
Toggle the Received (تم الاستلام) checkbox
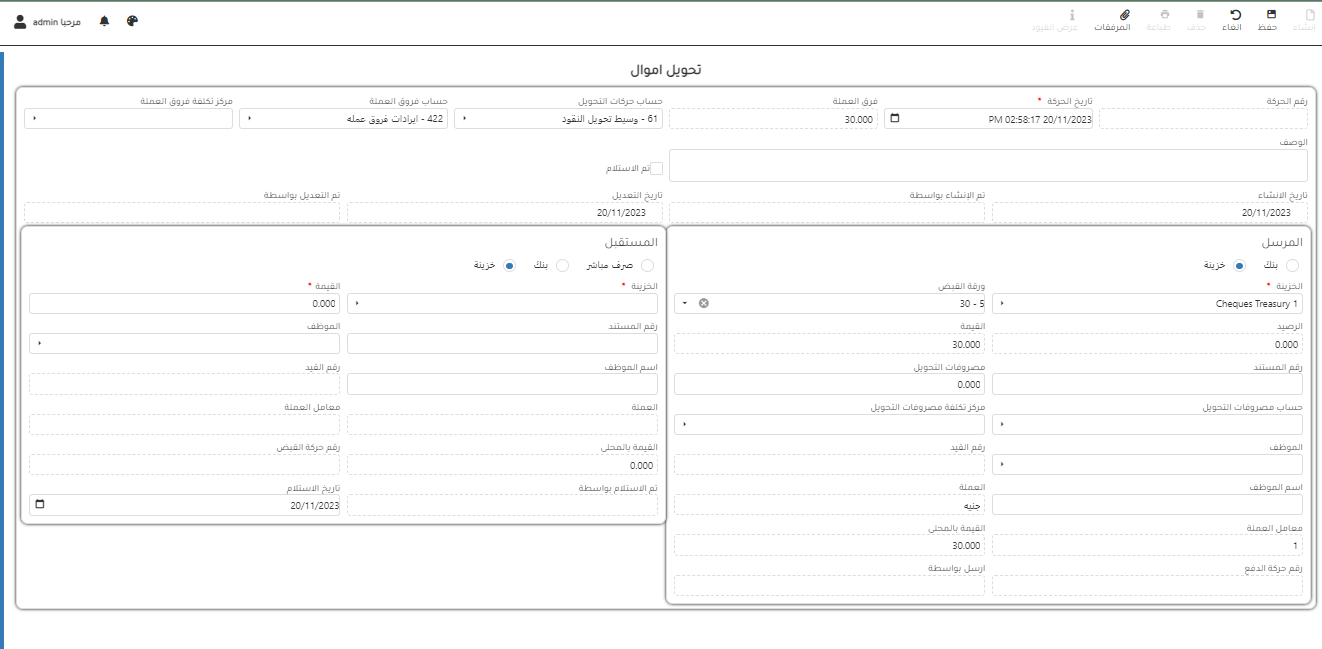coord(656,168)
